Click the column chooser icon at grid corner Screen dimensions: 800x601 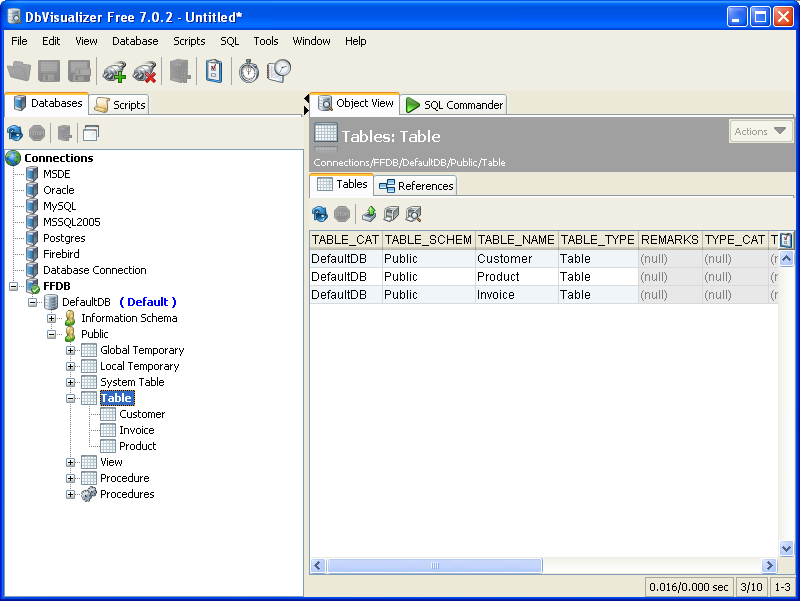tap(786, 240)
